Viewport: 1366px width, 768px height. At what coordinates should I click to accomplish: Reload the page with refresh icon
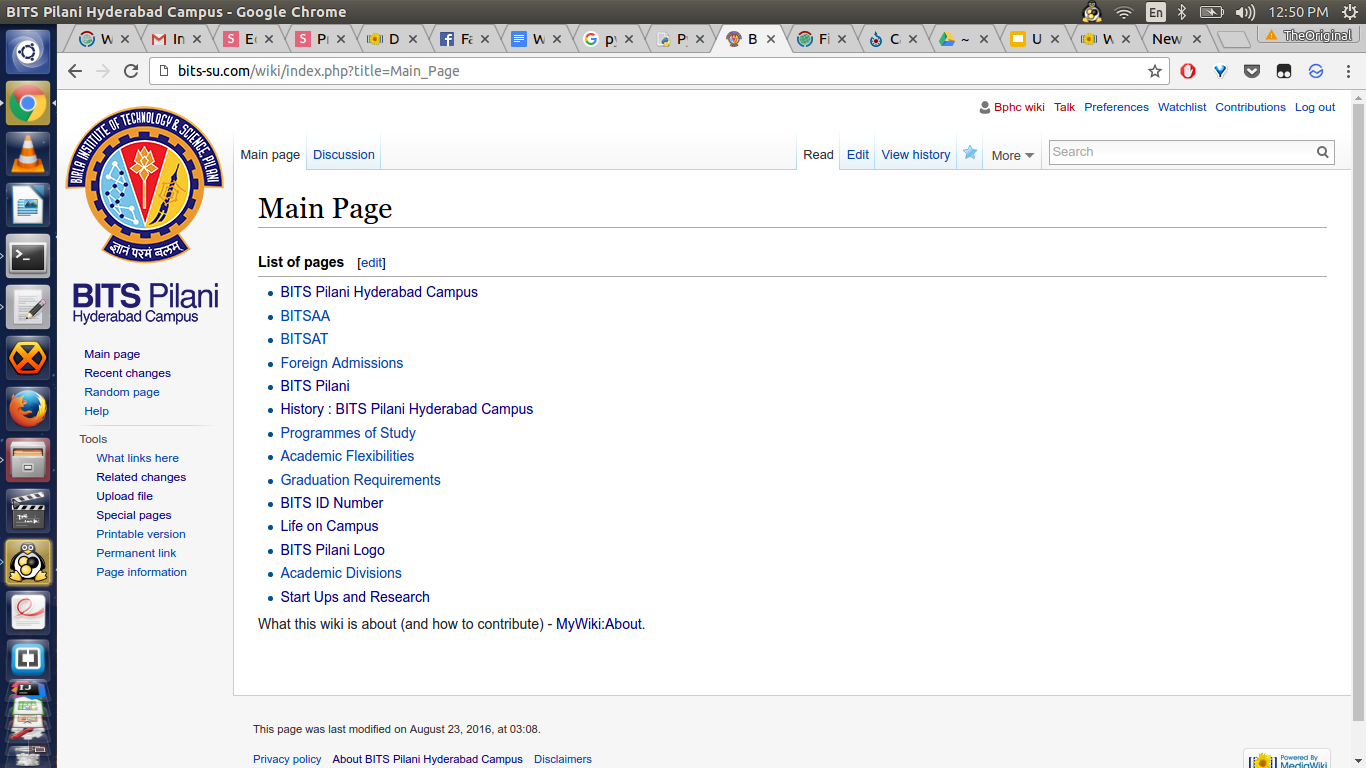click(131, 71)
